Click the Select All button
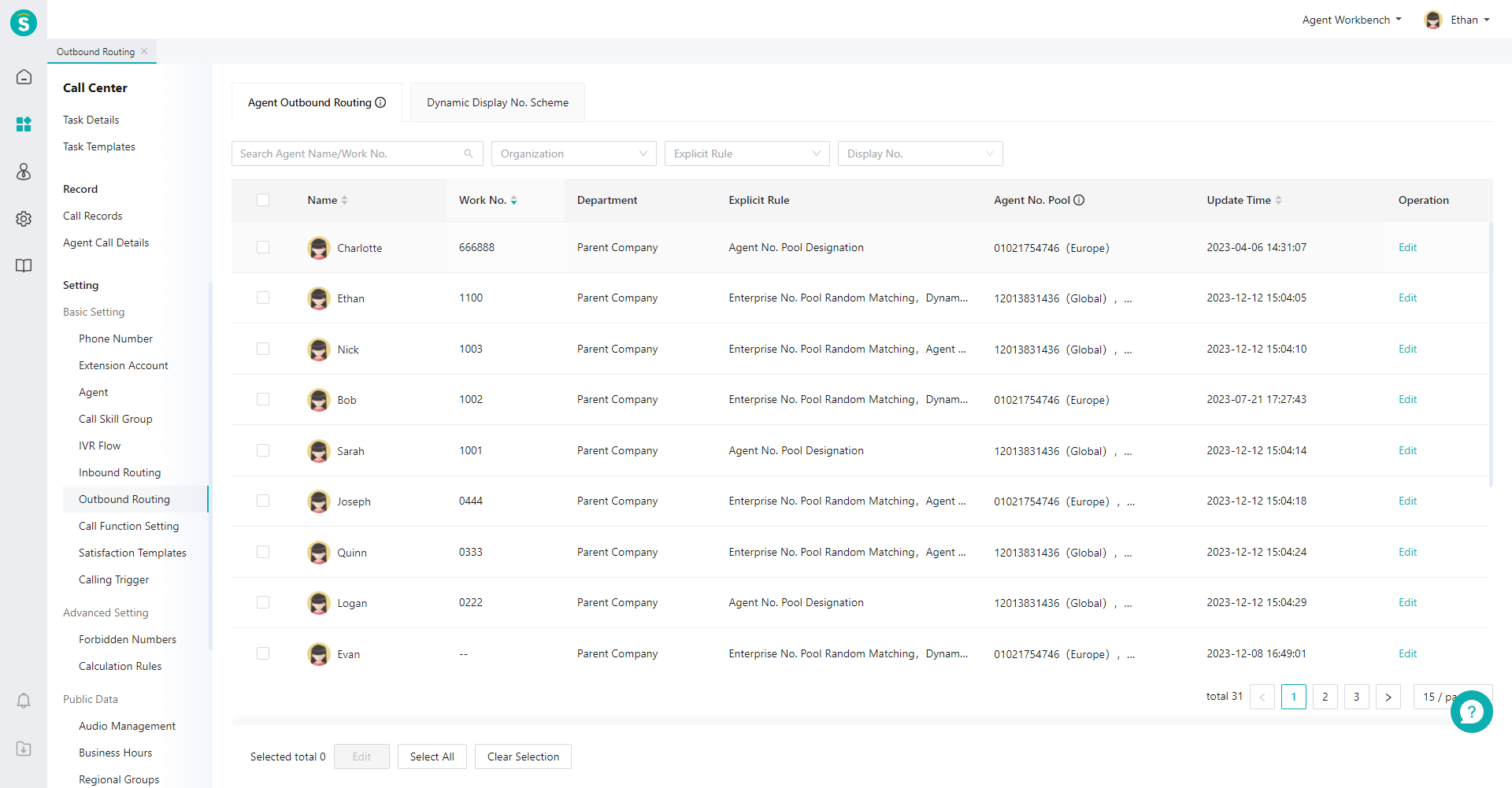 [432, 757]
